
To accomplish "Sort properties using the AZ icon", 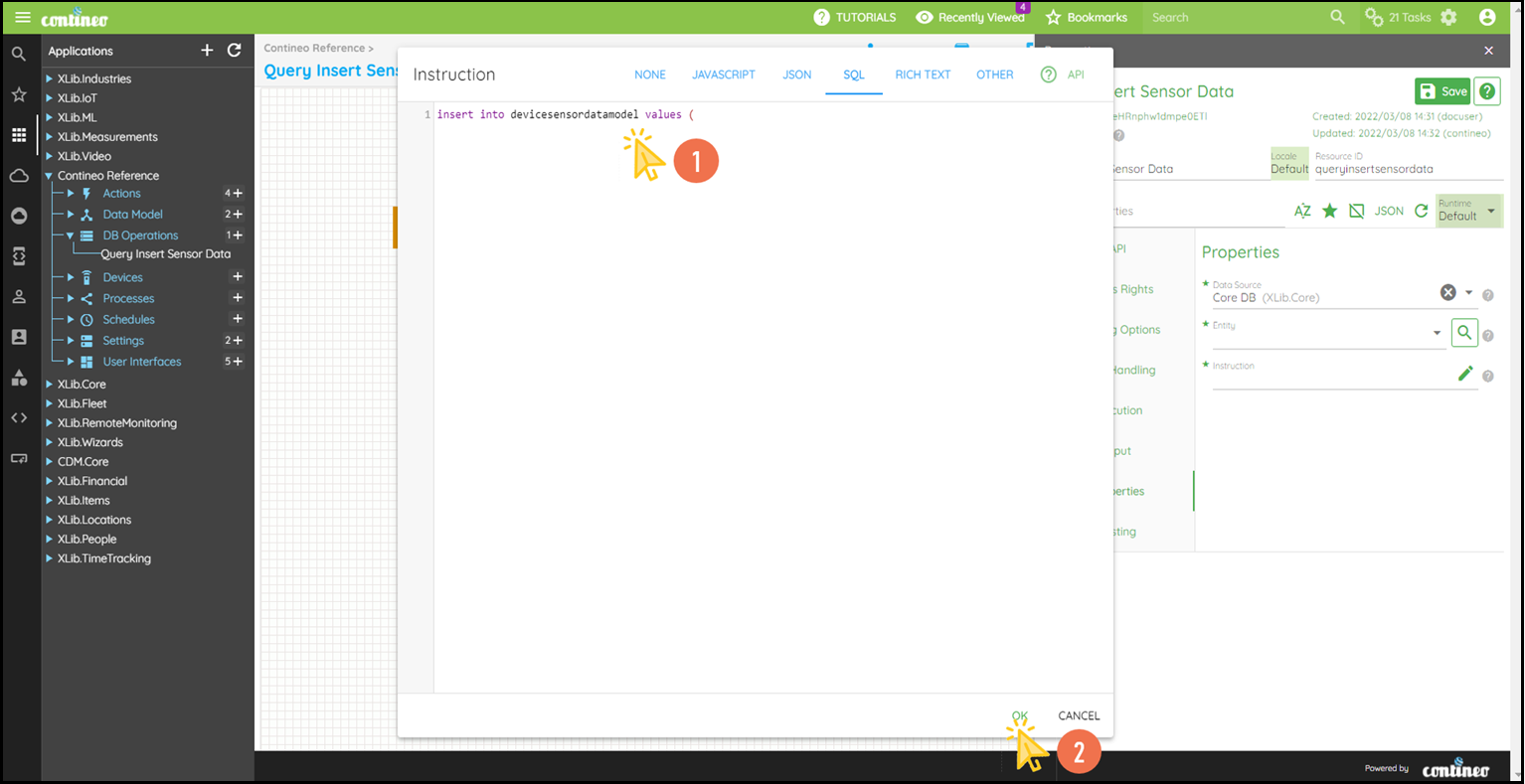I will pos(1302,211).
